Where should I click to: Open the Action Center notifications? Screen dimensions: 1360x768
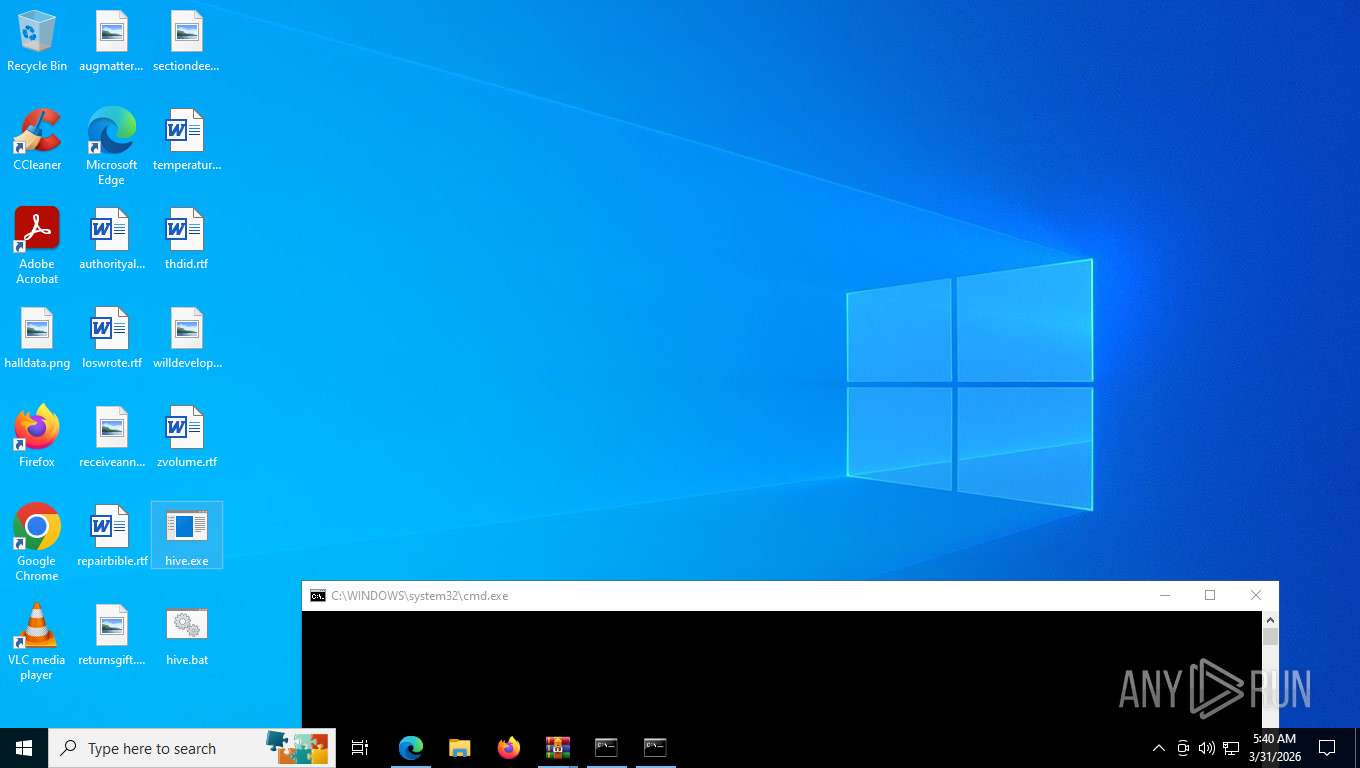tap(1327, 748)
